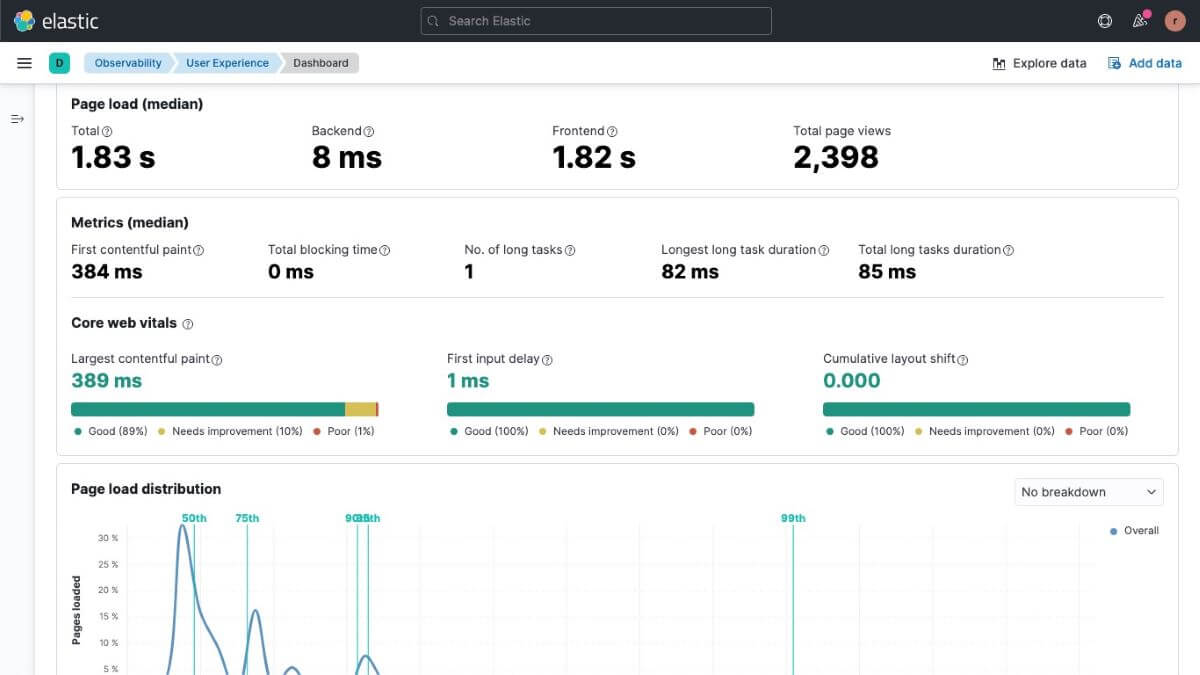This screenshot has height=675, width=1200.
Task: Open the user profile avatar
Action: tap(1175, 20)
